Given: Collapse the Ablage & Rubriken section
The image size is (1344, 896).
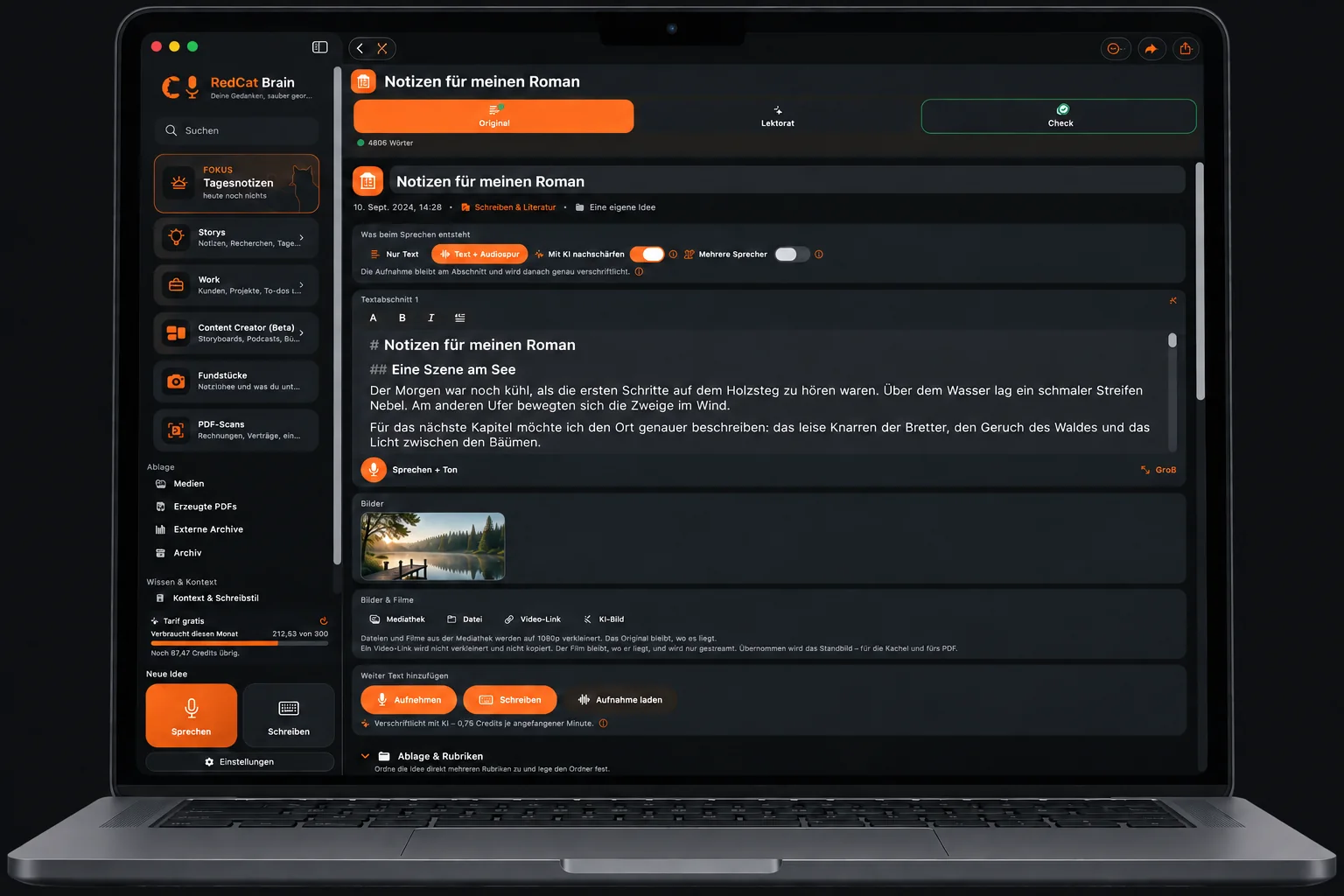Looking at the screenshot, I should click(365, 756).
